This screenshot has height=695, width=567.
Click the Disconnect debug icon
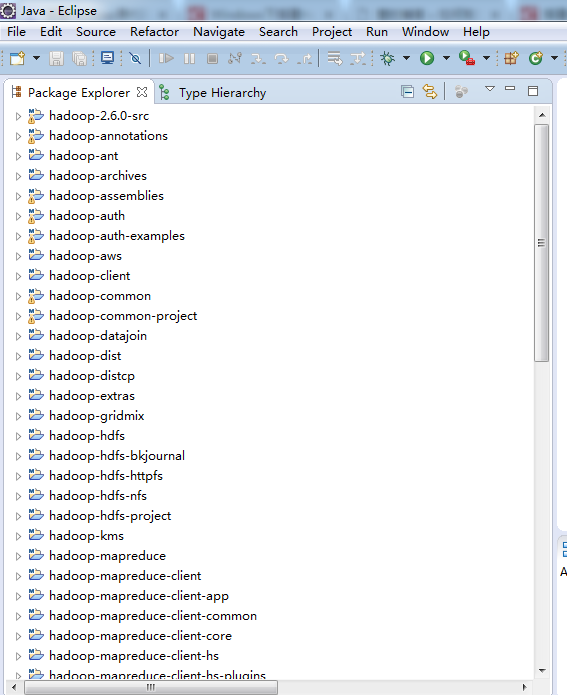pos(235,58)
